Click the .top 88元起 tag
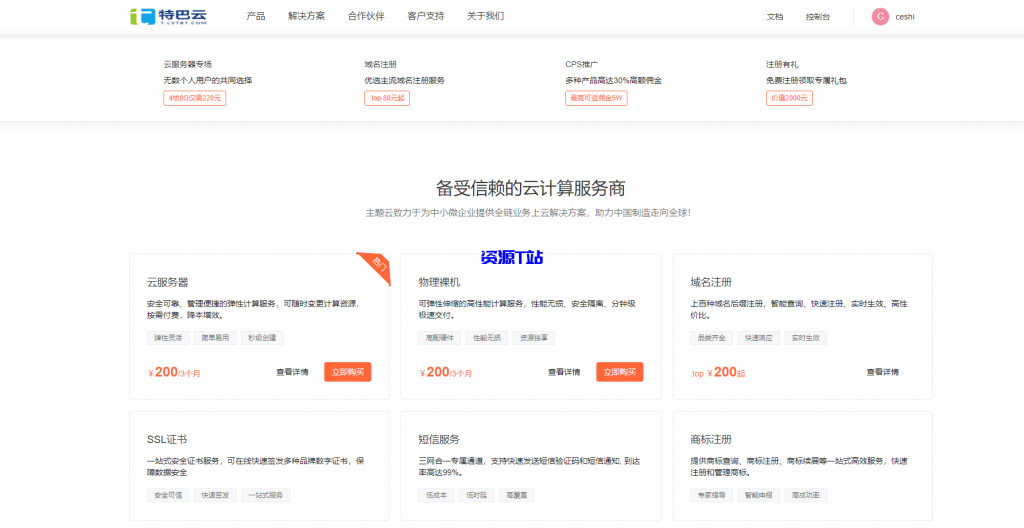 387,98
